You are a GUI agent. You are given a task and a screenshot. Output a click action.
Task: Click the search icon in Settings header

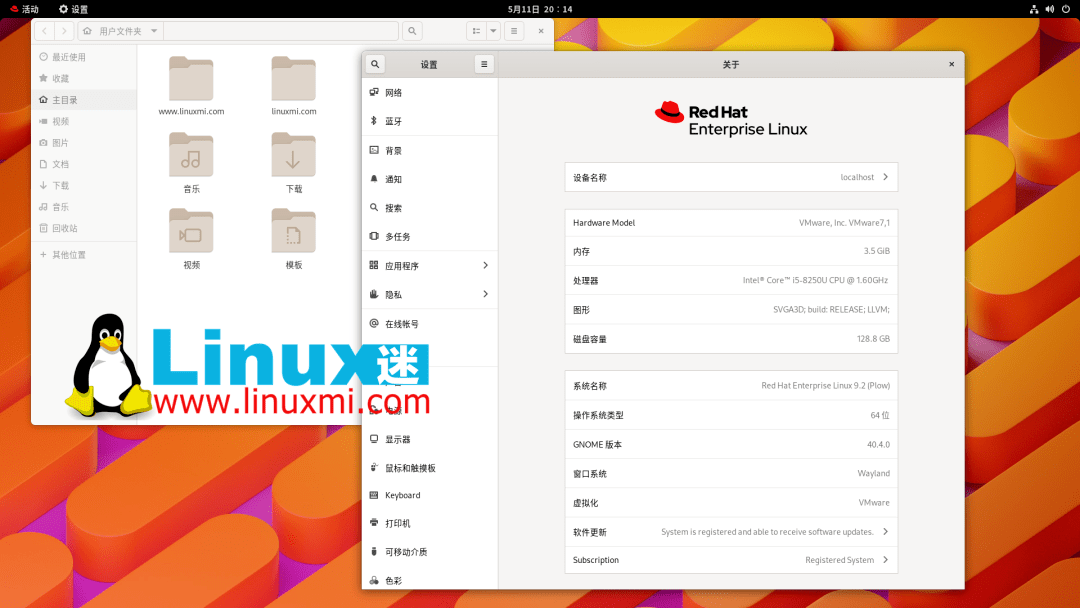[375, 64]
